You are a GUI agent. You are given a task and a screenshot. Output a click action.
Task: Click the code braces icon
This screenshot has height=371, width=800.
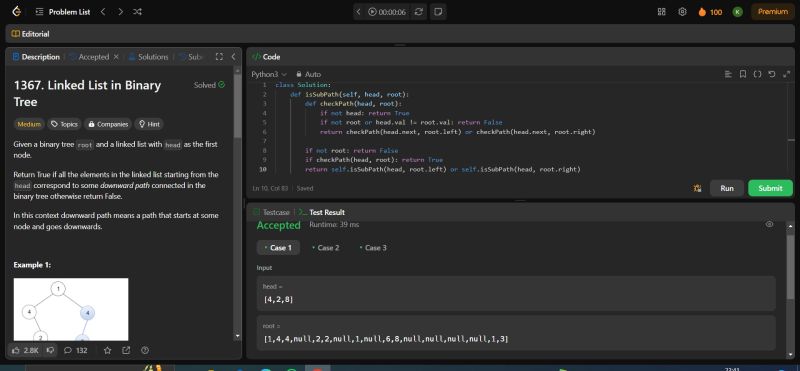click(758, 75)
